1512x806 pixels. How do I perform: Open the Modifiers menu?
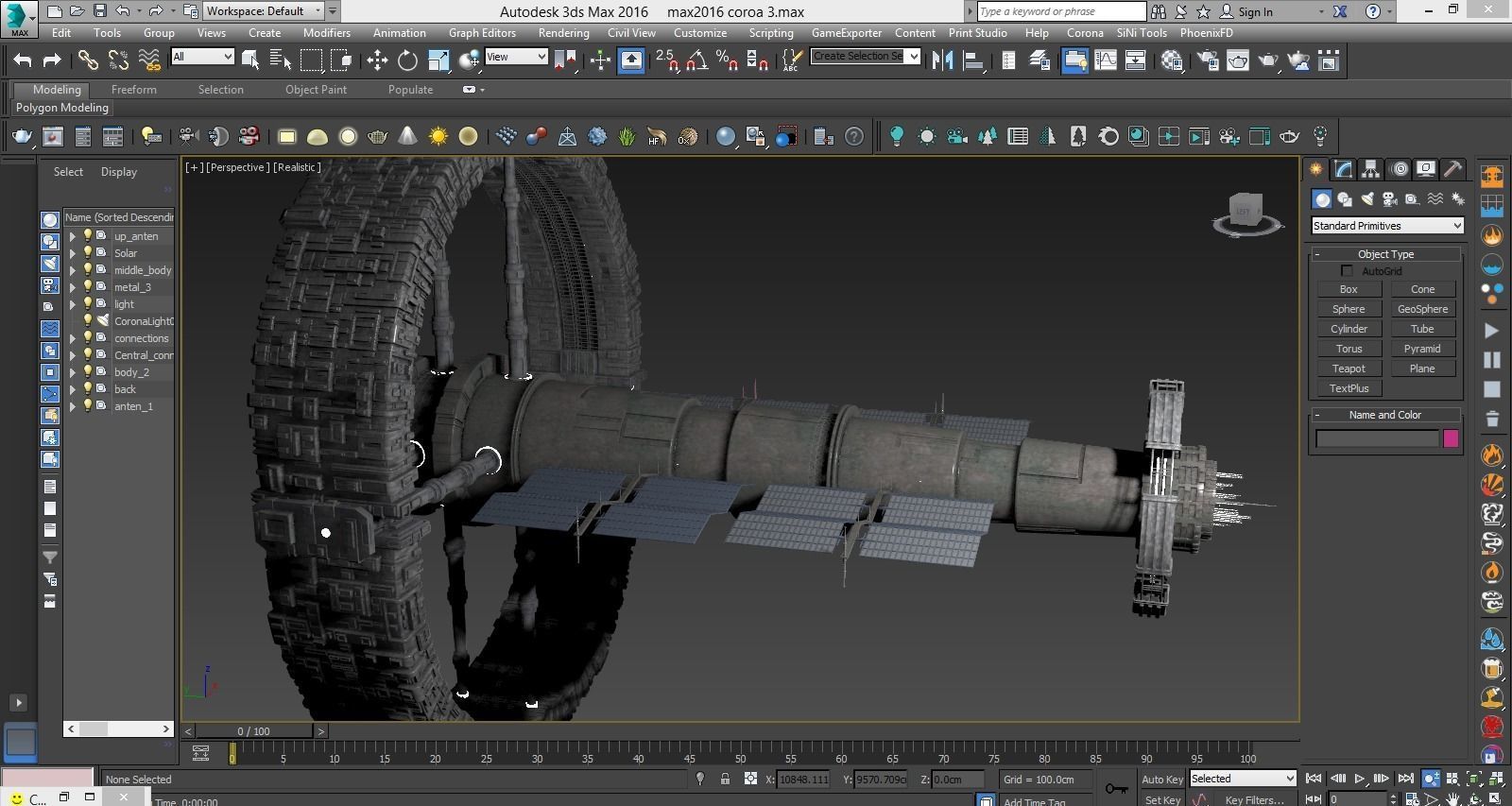click(x=326, y=32)
